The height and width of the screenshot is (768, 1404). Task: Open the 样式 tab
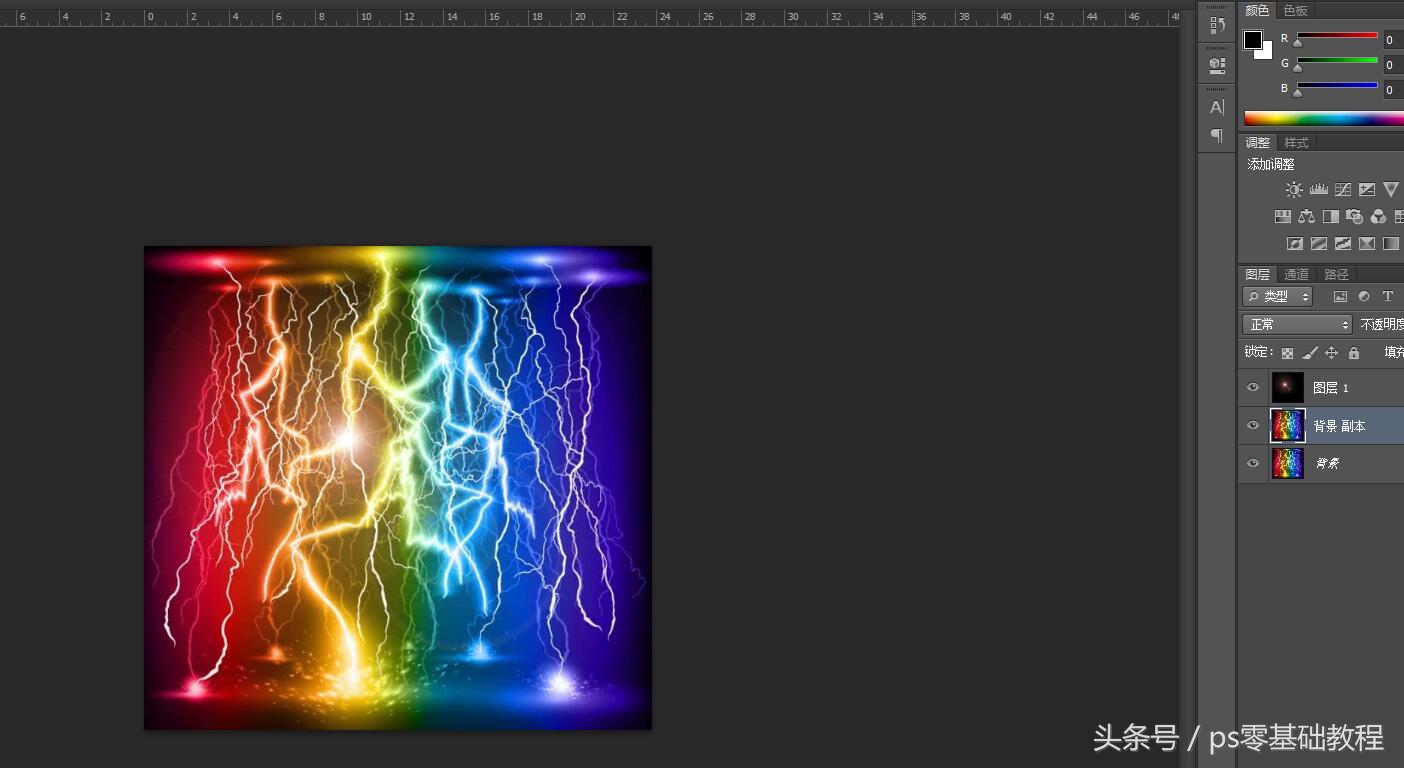[1296, 143]
